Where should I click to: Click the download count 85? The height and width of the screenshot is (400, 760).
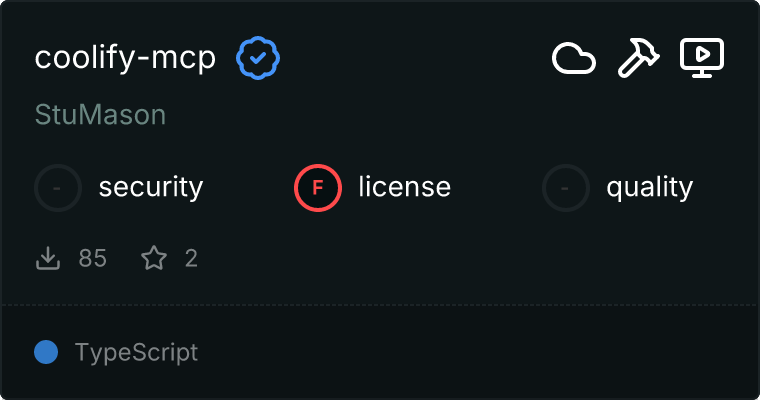coord(92,259)
